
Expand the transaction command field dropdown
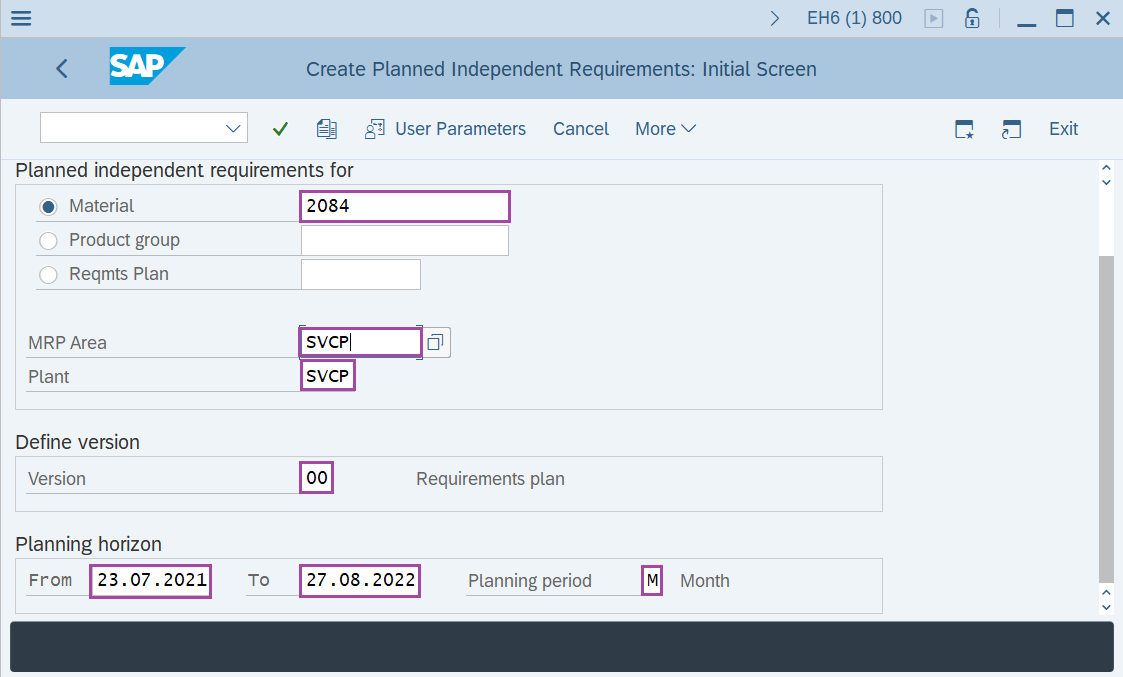(234, 128)
